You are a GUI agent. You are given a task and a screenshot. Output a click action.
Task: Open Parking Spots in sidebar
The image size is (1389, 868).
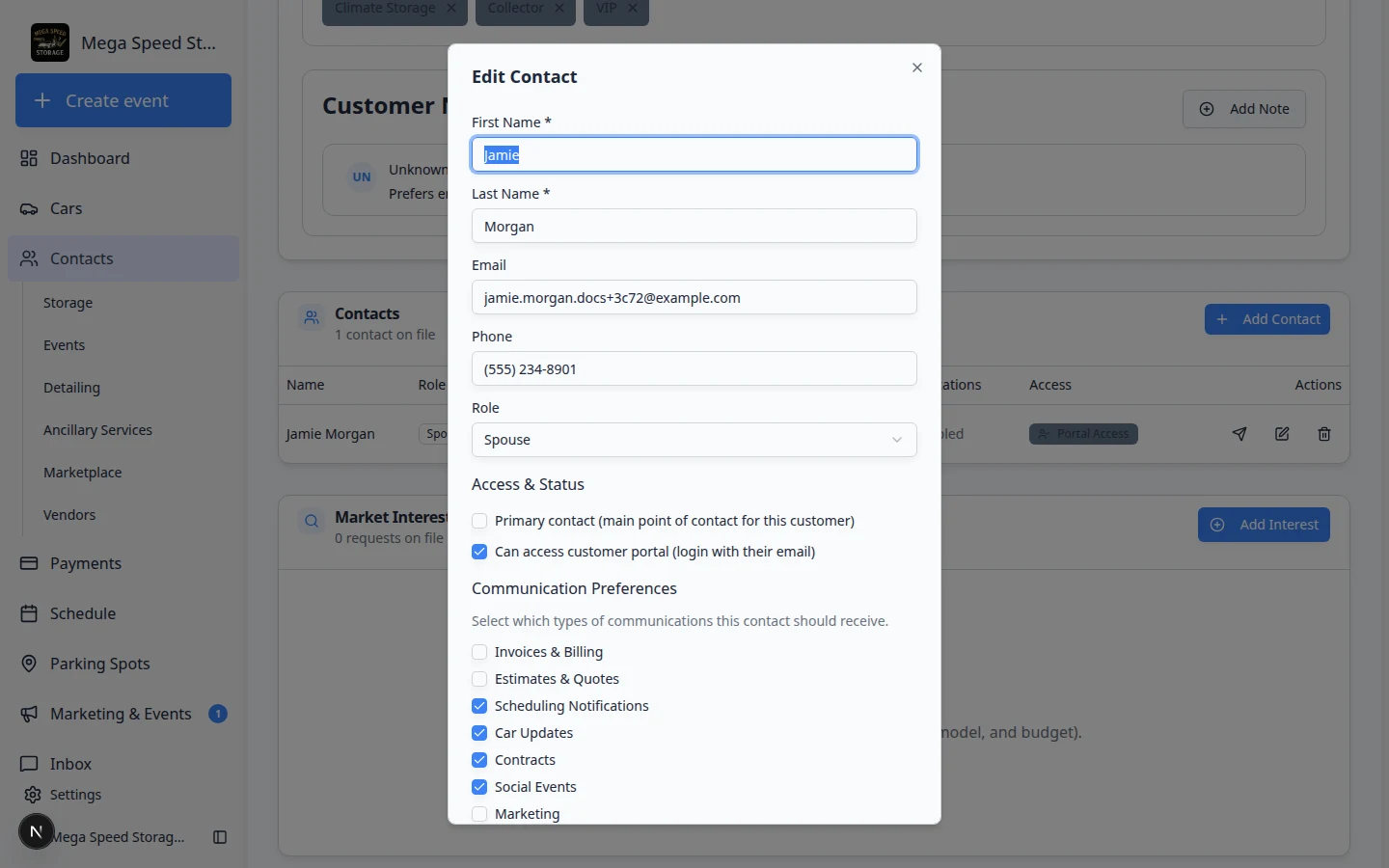123,664
